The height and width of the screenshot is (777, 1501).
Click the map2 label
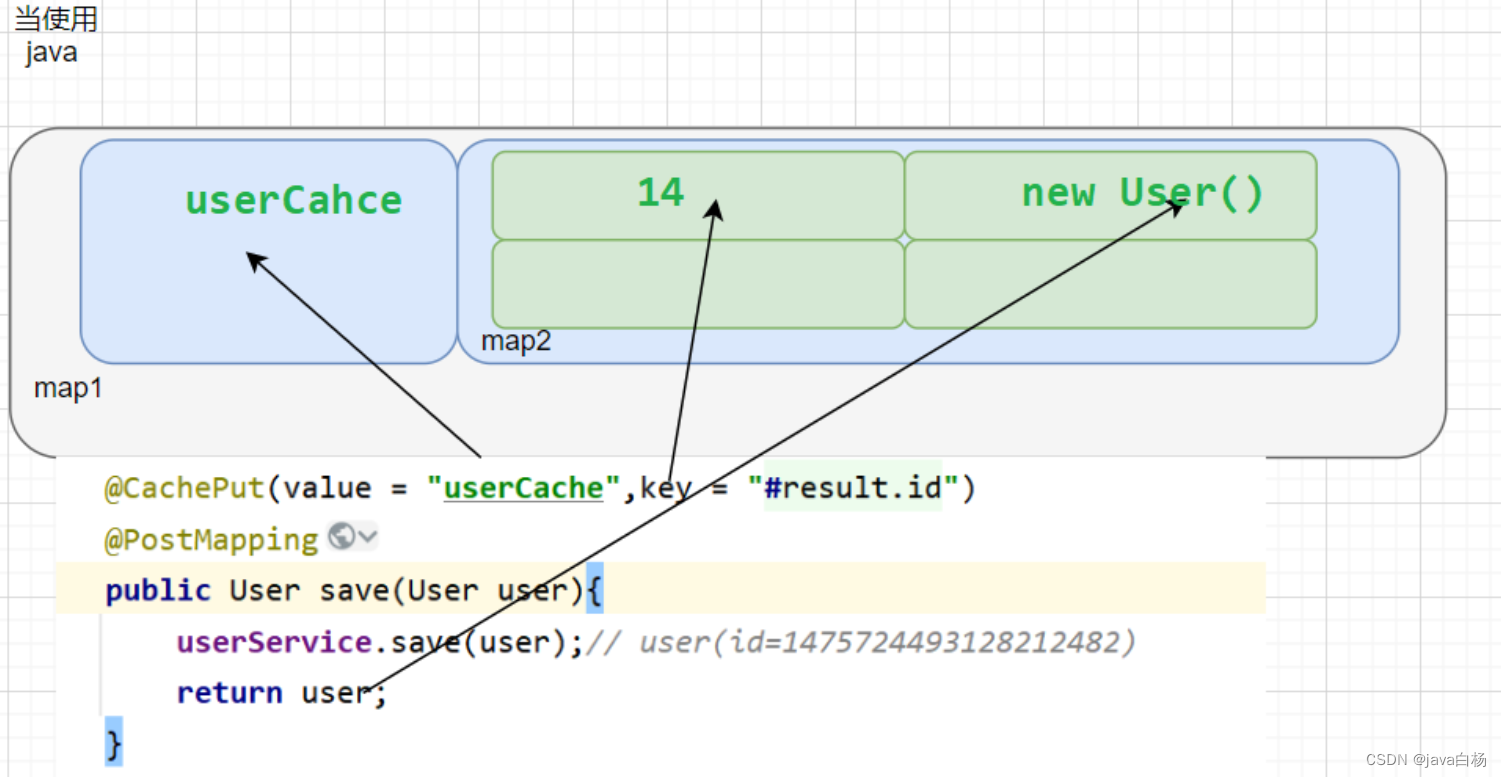coord(516,342)
